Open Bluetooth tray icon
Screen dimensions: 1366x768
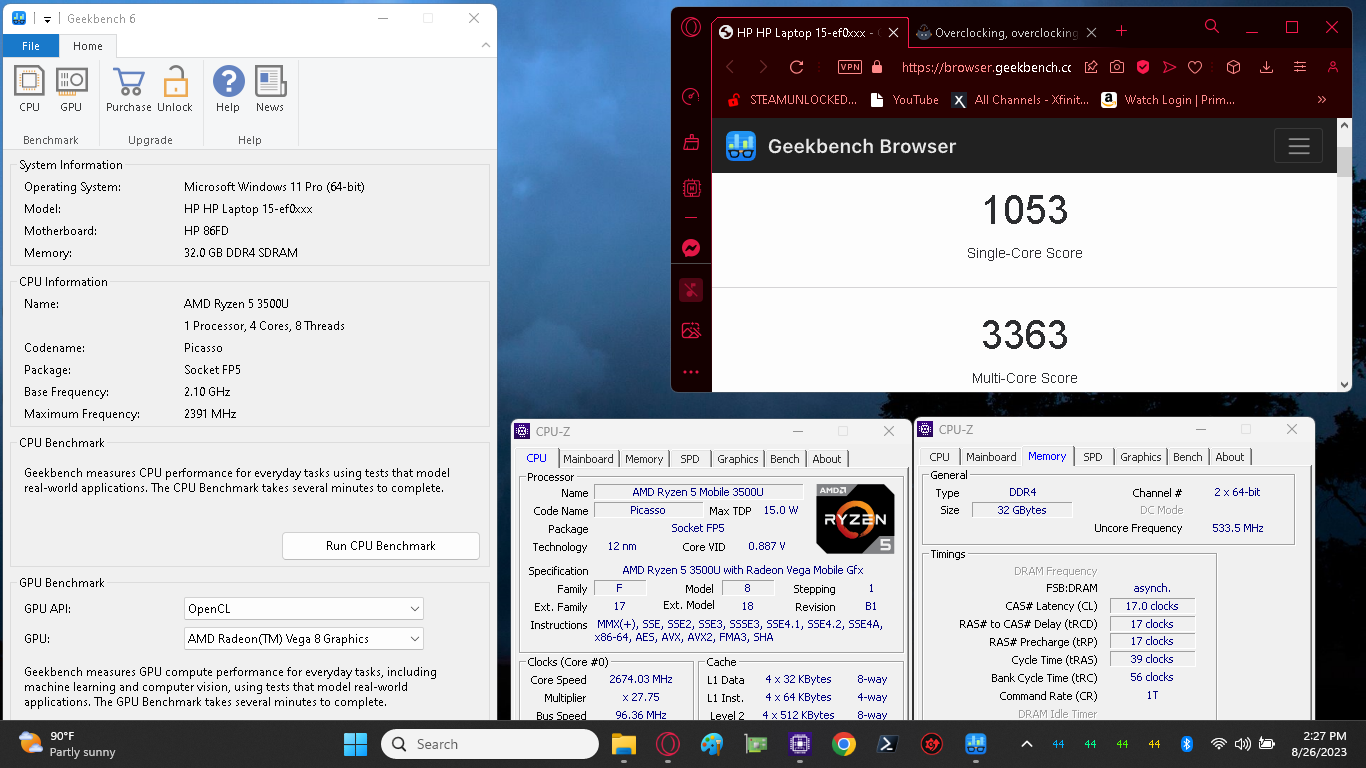click(1187, 744)
